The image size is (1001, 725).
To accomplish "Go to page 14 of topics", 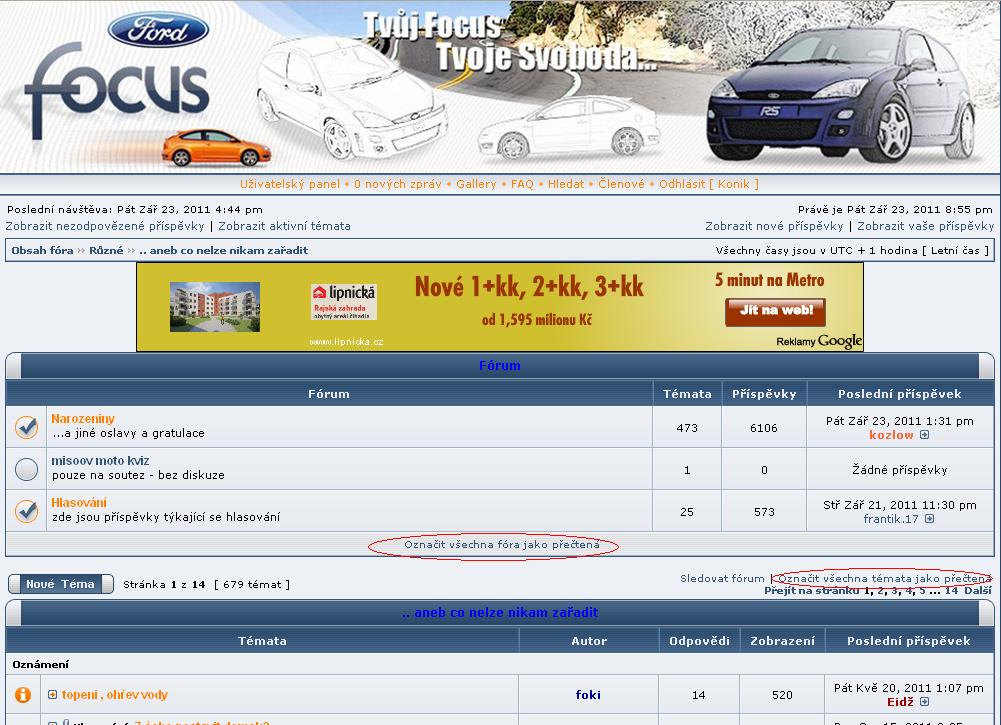I will [x=951, y=590].
